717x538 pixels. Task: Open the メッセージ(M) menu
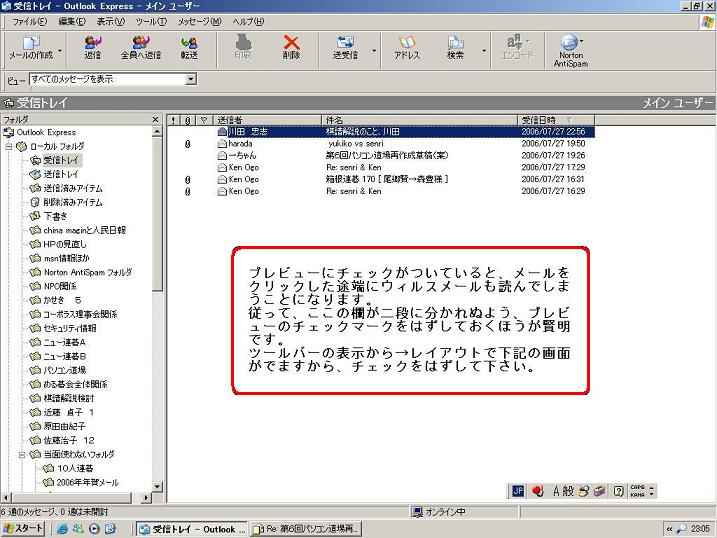[199, 21]
